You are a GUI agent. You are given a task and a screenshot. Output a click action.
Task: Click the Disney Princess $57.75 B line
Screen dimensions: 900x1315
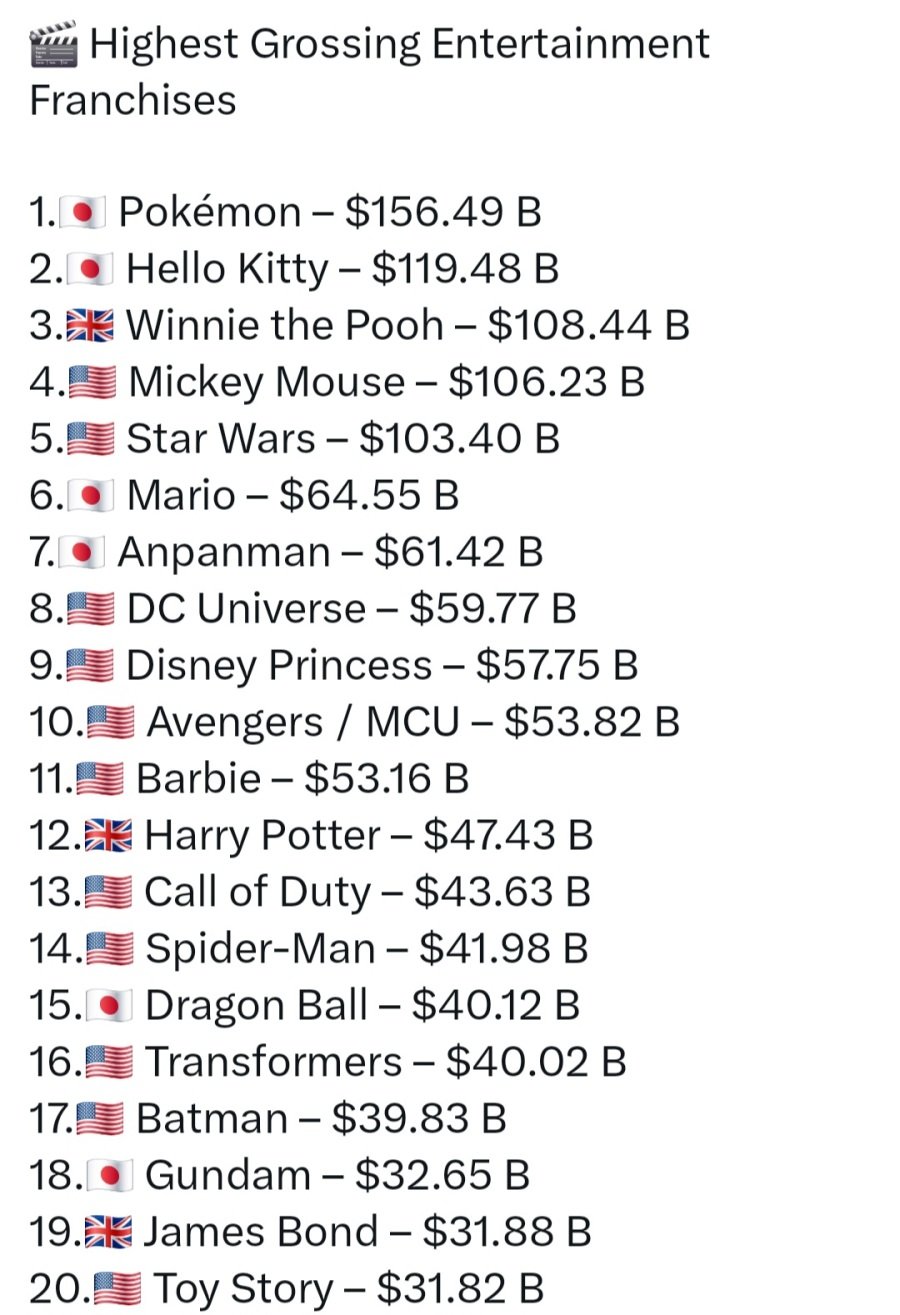(381, 666)
